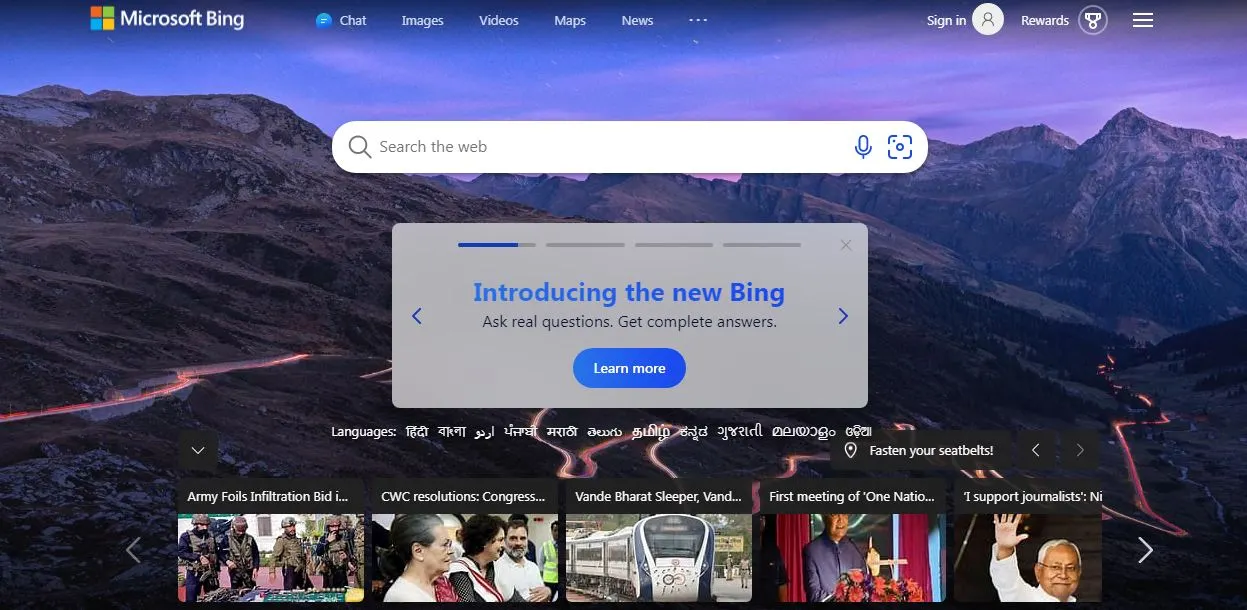Close the Introducing new Bing card

(x=846, y=245)
